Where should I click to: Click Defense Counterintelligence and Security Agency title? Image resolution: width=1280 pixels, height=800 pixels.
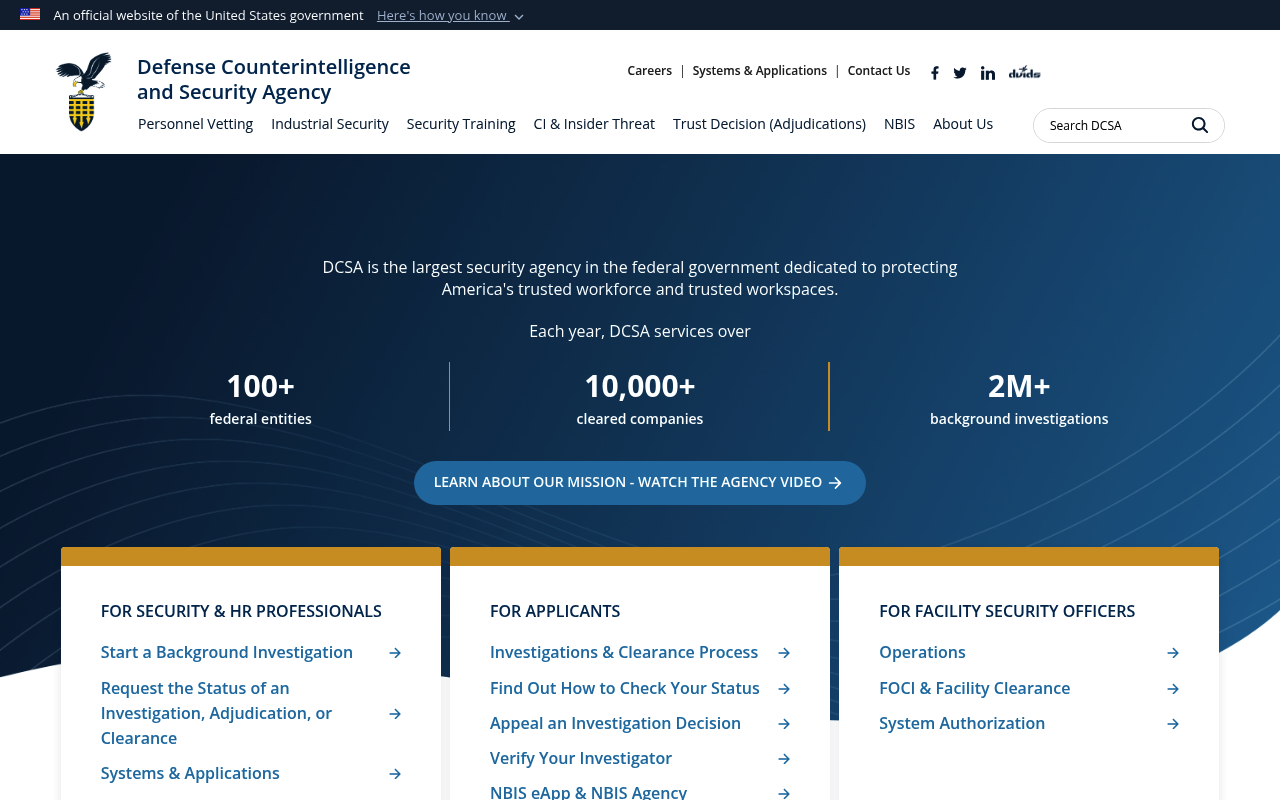[x=274, y=80]
